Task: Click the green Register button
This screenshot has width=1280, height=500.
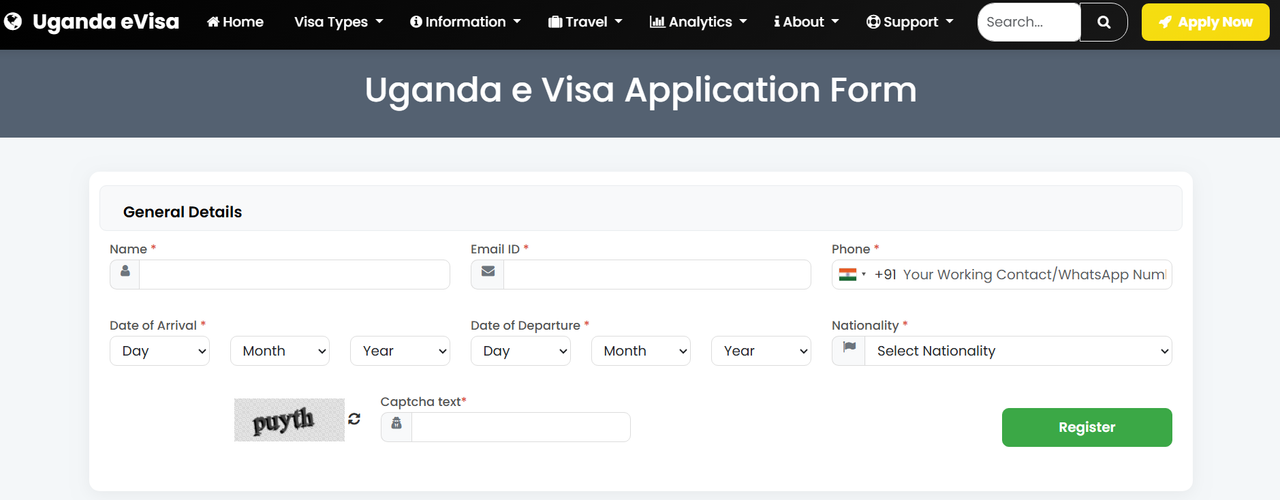Action: 1087,427
